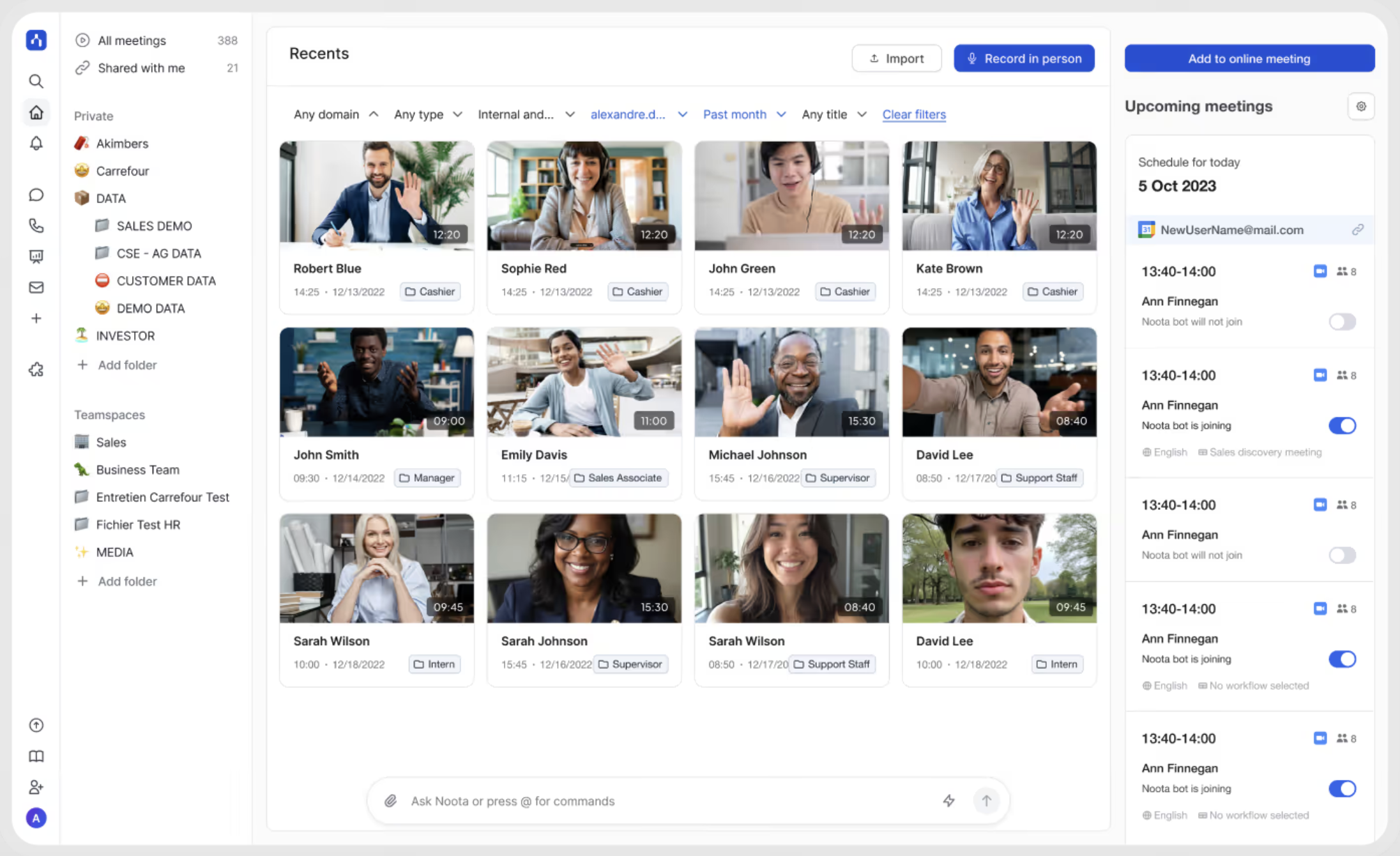Open the mail envelope icon

[36, 287]
